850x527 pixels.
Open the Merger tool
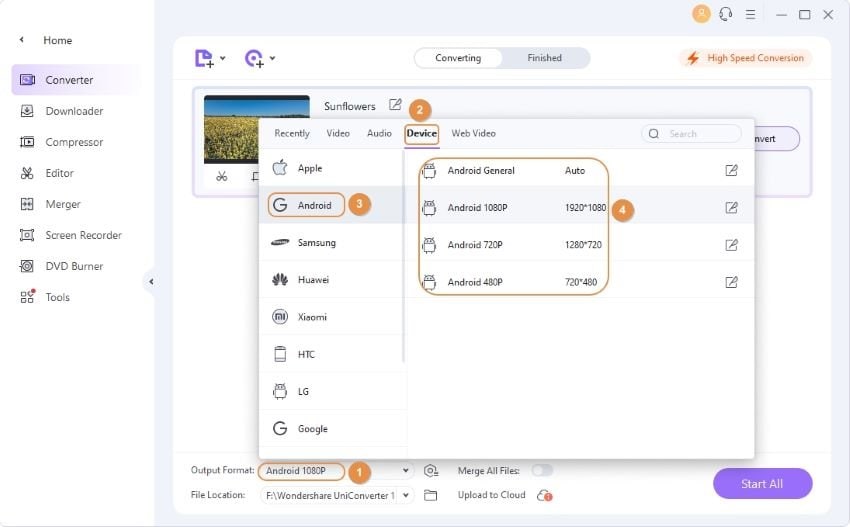coord(50,204)
